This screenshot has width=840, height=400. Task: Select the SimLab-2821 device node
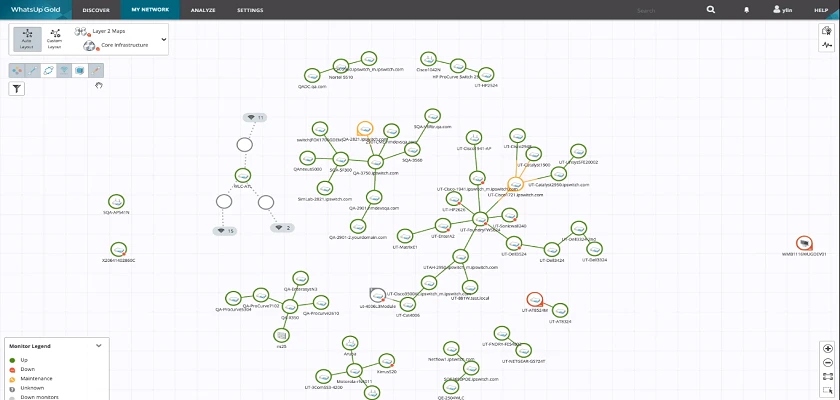coord(325,188)
